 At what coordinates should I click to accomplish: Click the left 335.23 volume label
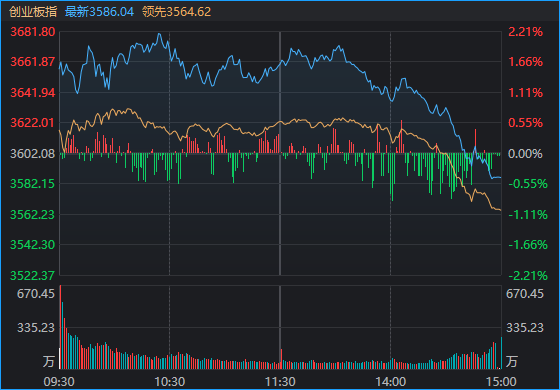pyautogui.click(x=36, y=328)
